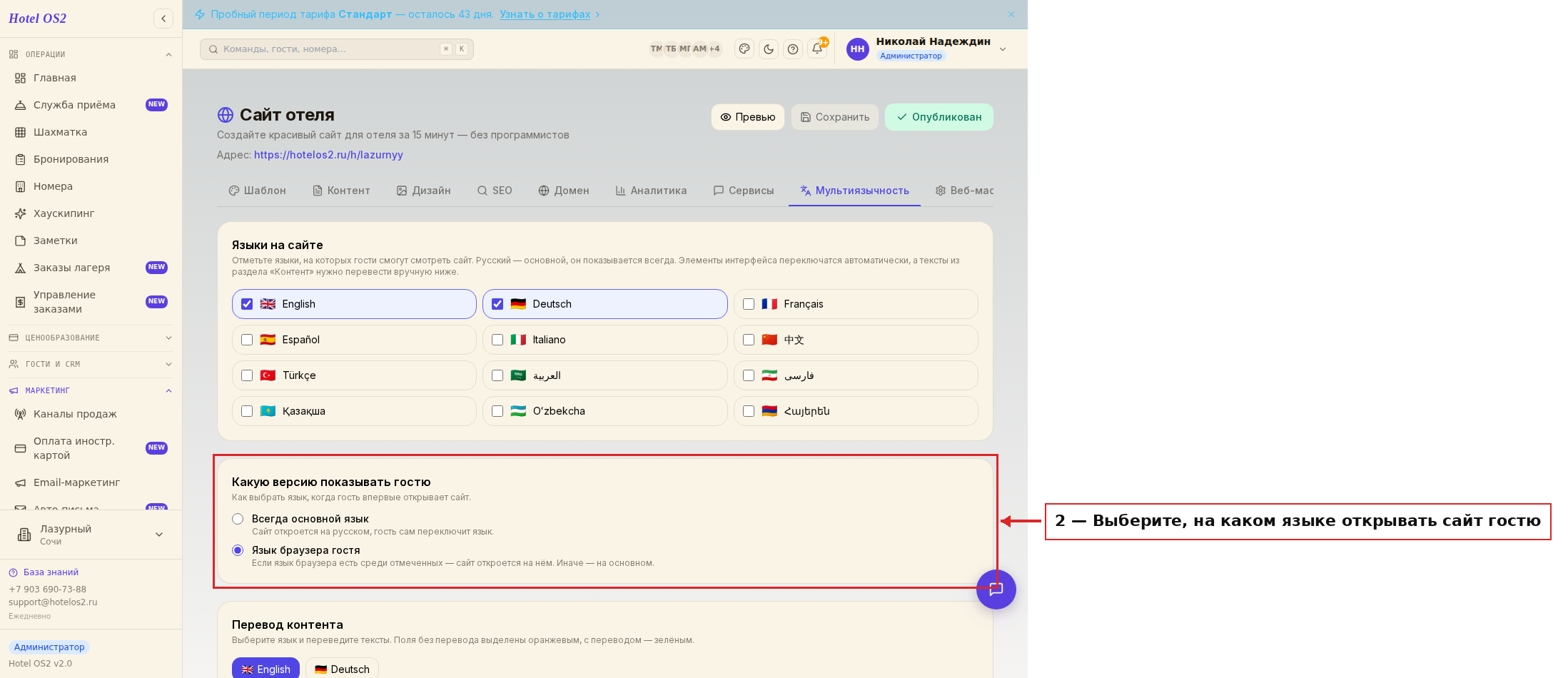Check the Türkçe language checkbox

(247, 375)
